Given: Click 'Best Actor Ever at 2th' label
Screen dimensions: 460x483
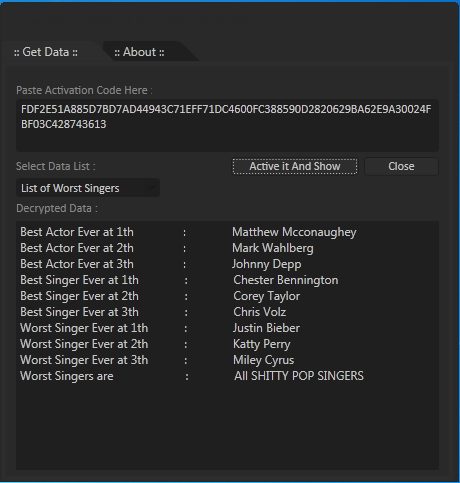Looking at the screenshot, I should 77,248.
